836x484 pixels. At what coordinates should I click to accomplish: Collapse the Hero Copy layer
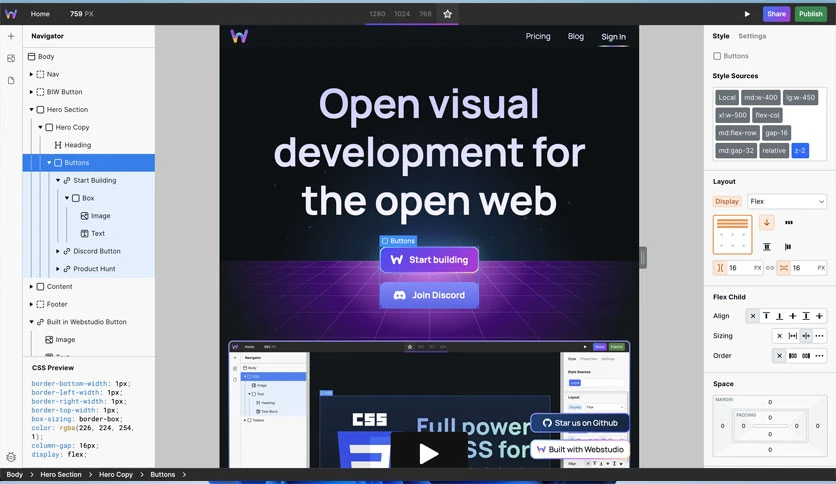(x=40, y=127)
